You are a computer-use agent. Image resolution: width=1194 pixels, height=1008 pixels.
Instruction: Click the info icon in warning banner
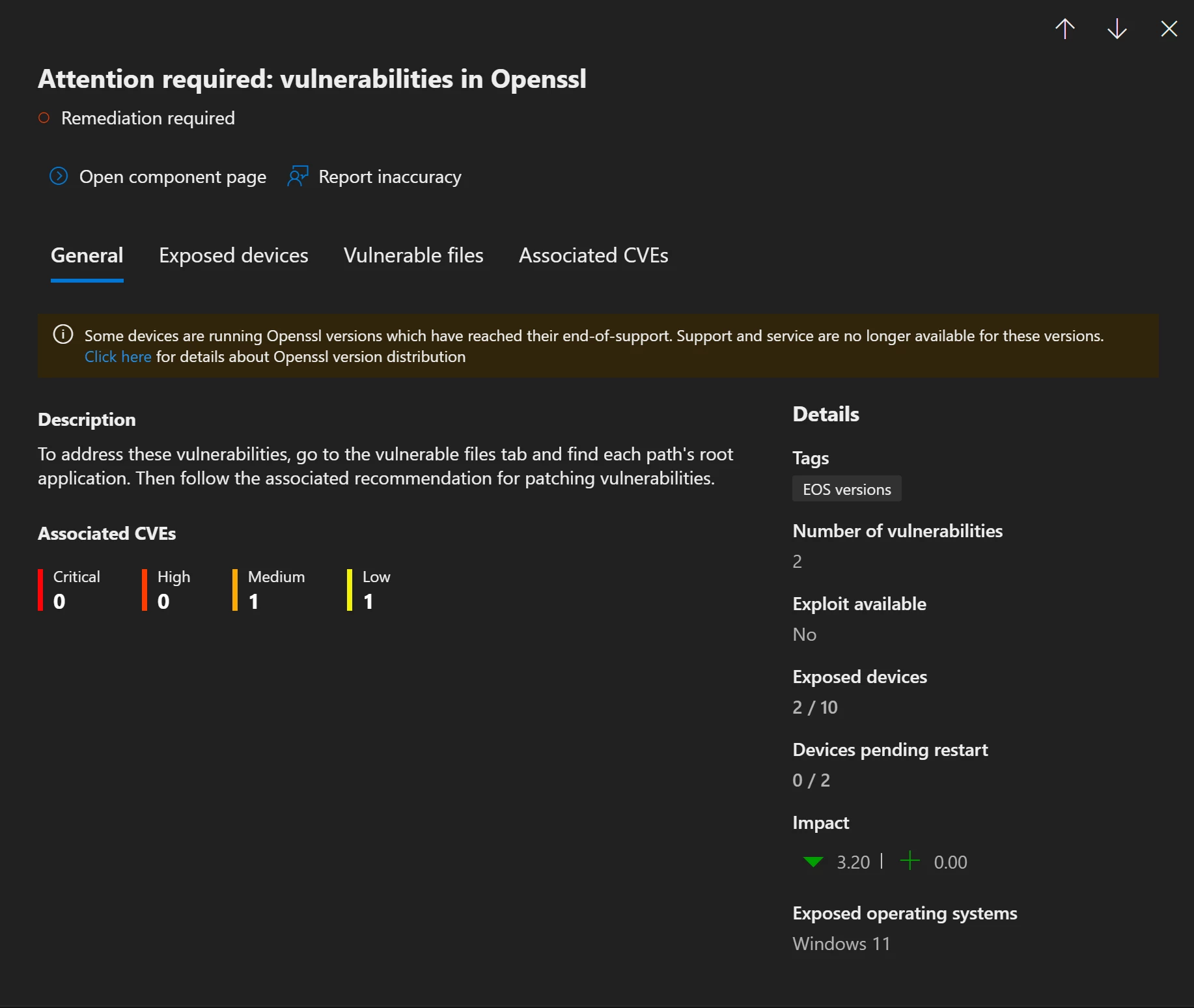pos(63,335)
